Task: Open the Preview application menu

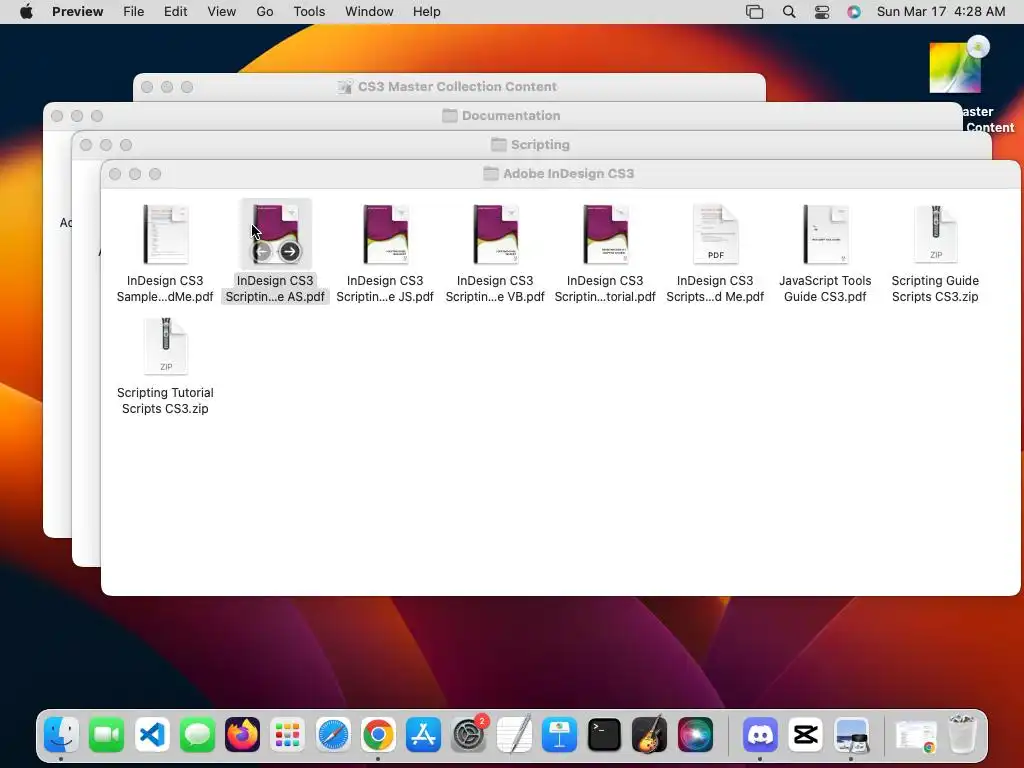Action: [78, 12]
